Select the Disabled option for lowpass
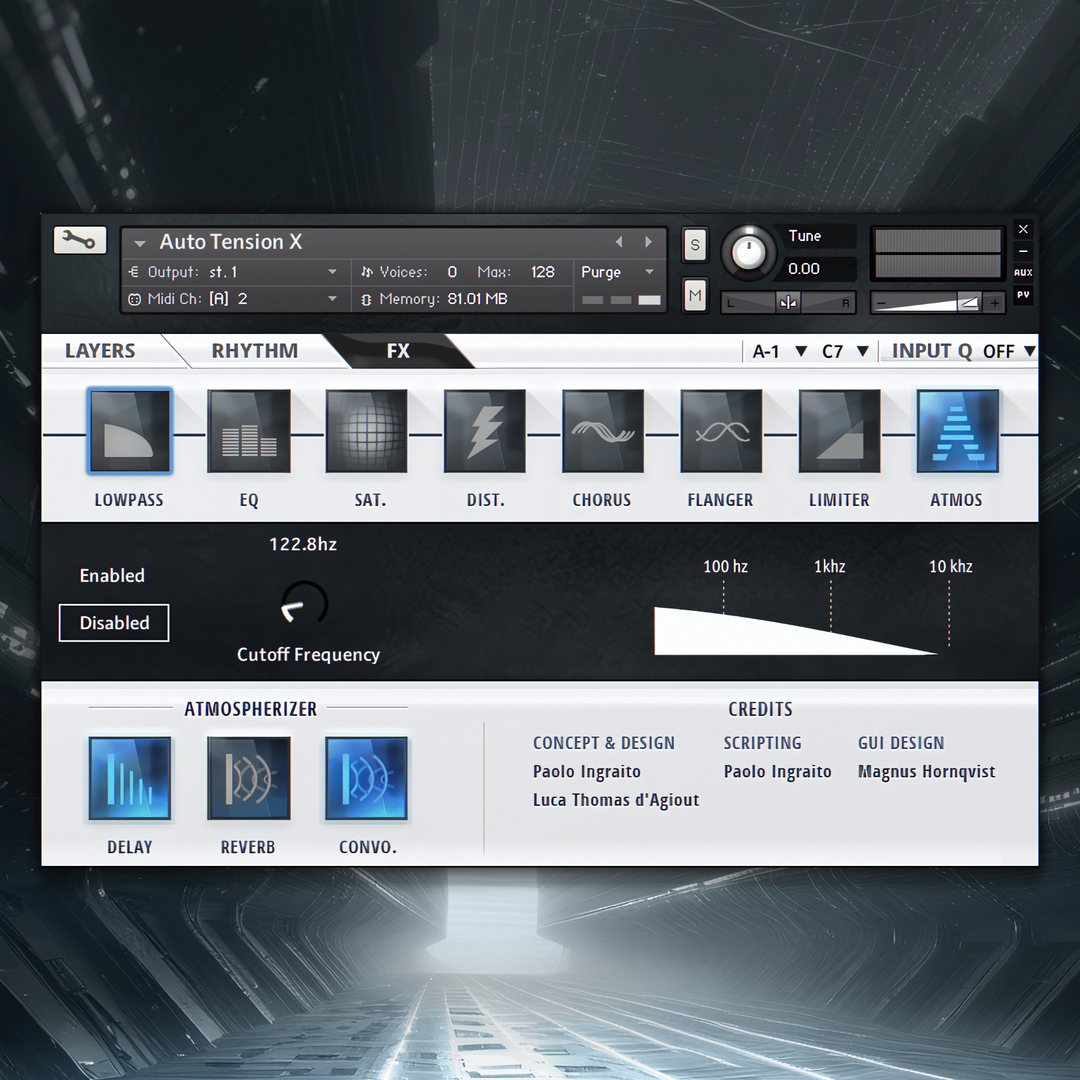Viewport: 1080px width, 1080px height. pyautogui.click(x=114, y=623)
